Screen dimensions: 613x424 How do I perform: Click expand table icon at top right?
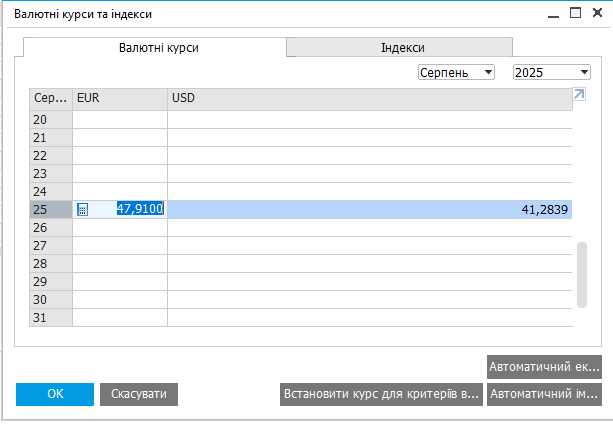(578, 95)
